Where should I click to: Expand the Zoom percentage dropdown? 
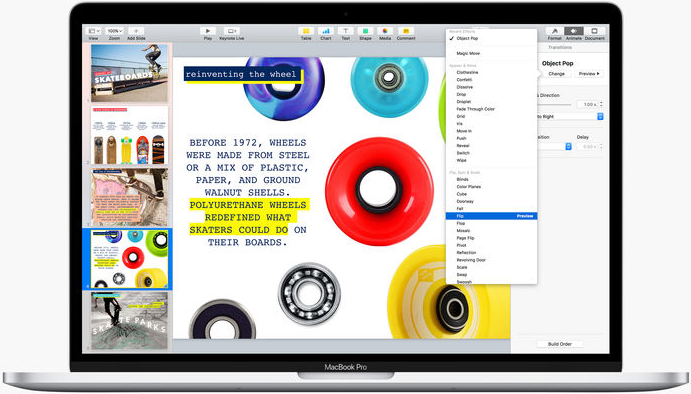(x=115, y=31)
